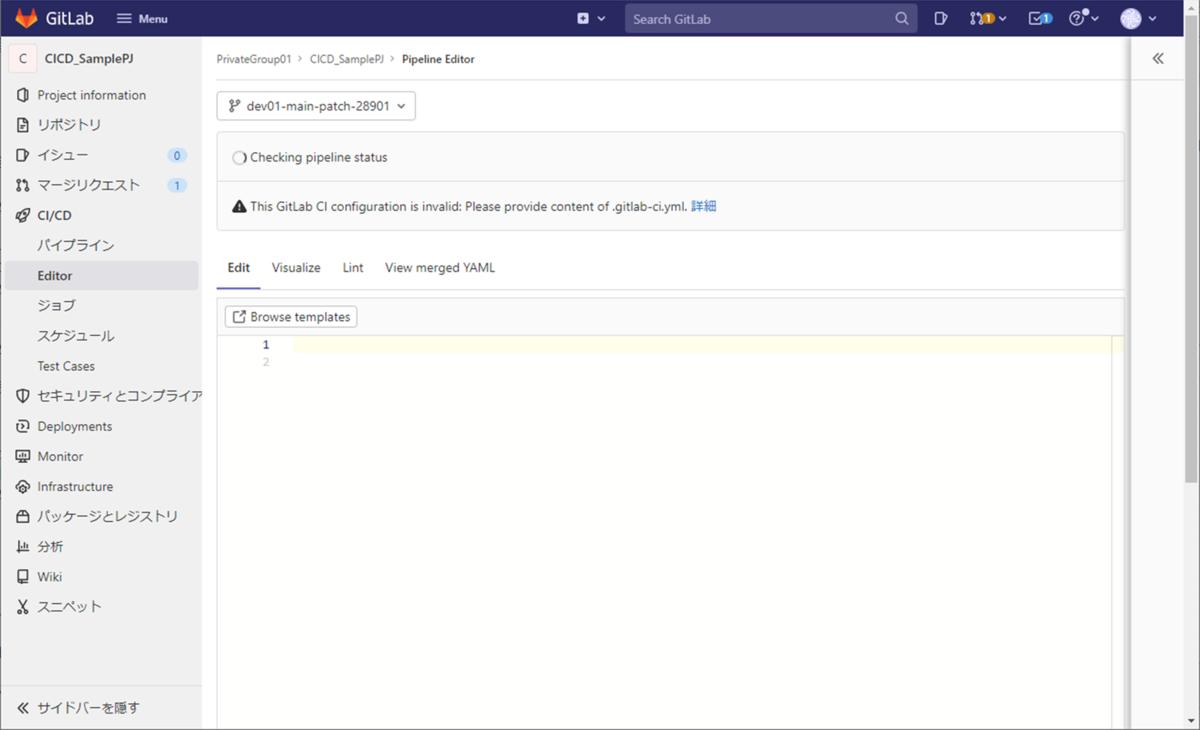This screenshot has width=1200, height=730.
Task: Click the イシュー issues sidebar icon
Action: pos(23,155)
